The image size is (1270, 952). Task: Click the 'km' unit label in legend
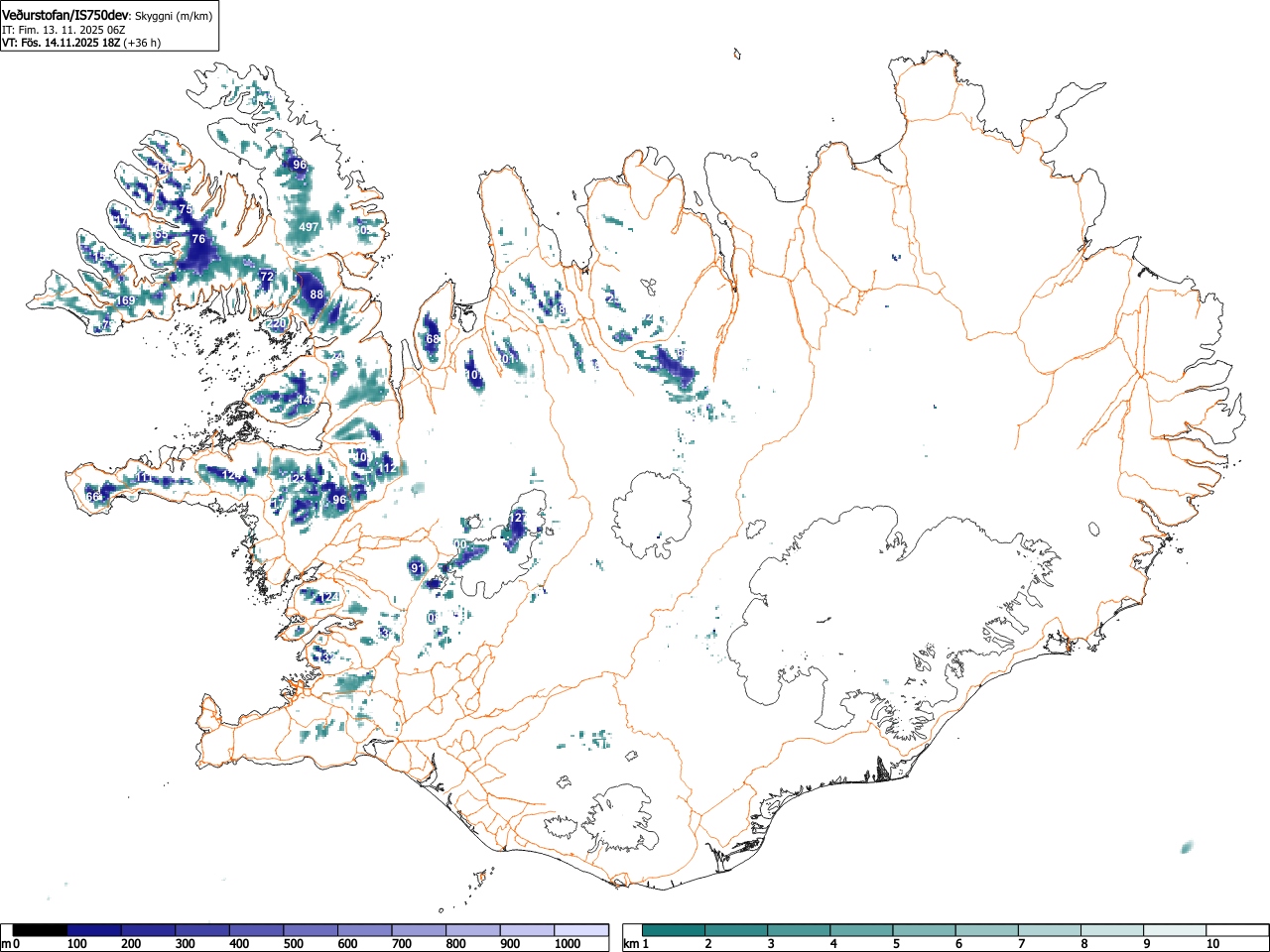(631, 944)
